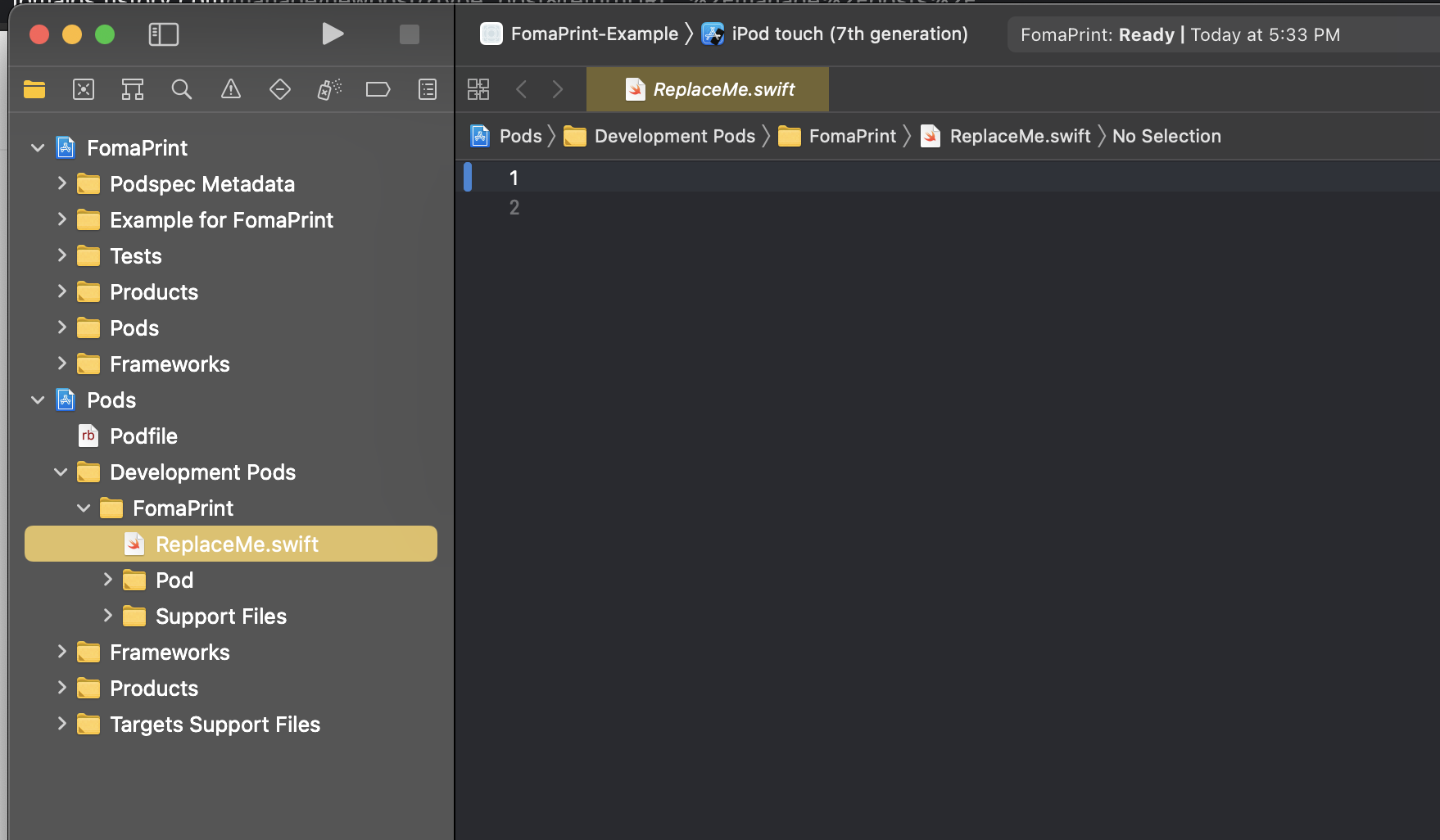Go forward in editor history
Image resolution: width=1440 pixels, height=840 pixels.
[x=558, y=89]
